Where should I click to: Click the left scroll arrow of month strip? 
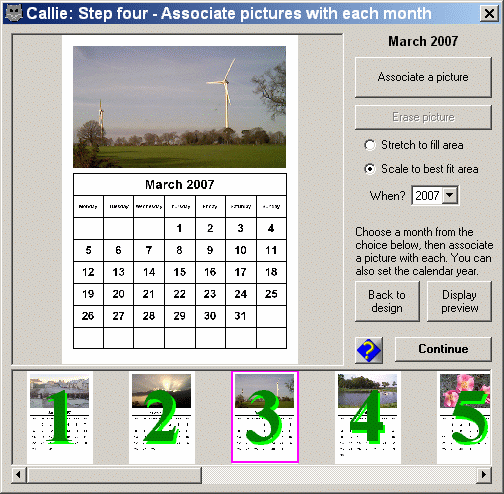pos(18,474)
